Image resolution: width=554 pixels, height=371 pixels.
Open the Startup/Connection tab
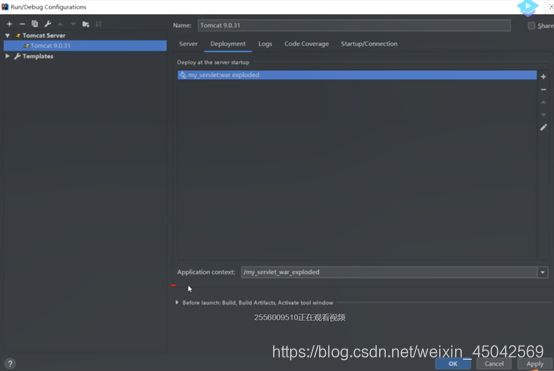(369, 44)
